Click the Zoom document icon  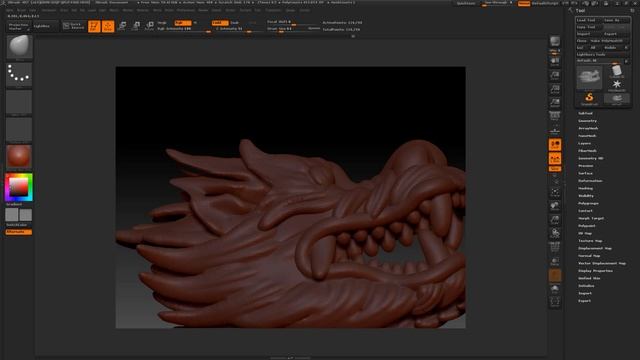click(x=555, y=76)
